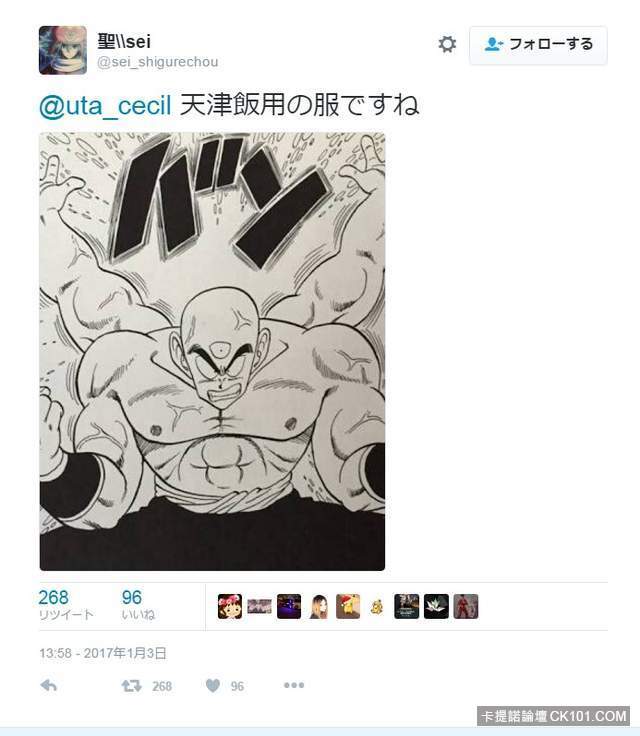Click the white crystal on black avatar
The image size is (640, 736).
click(436, 606)
